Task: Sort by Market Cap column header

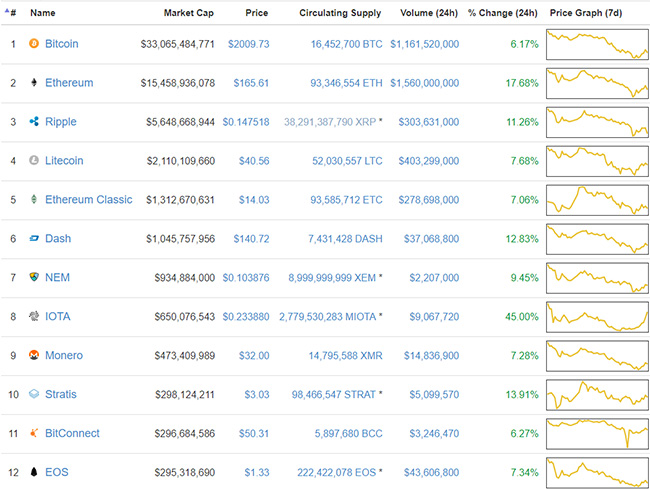Action: pos(189,14)
